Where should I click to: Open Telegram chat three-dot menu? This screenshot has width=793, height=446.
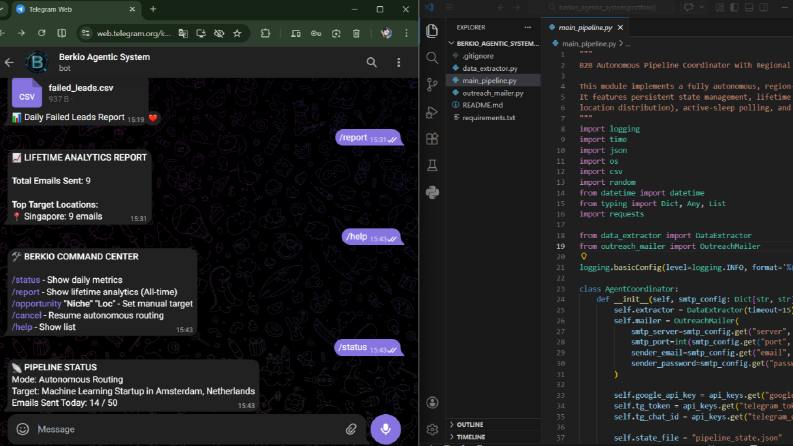399,62
